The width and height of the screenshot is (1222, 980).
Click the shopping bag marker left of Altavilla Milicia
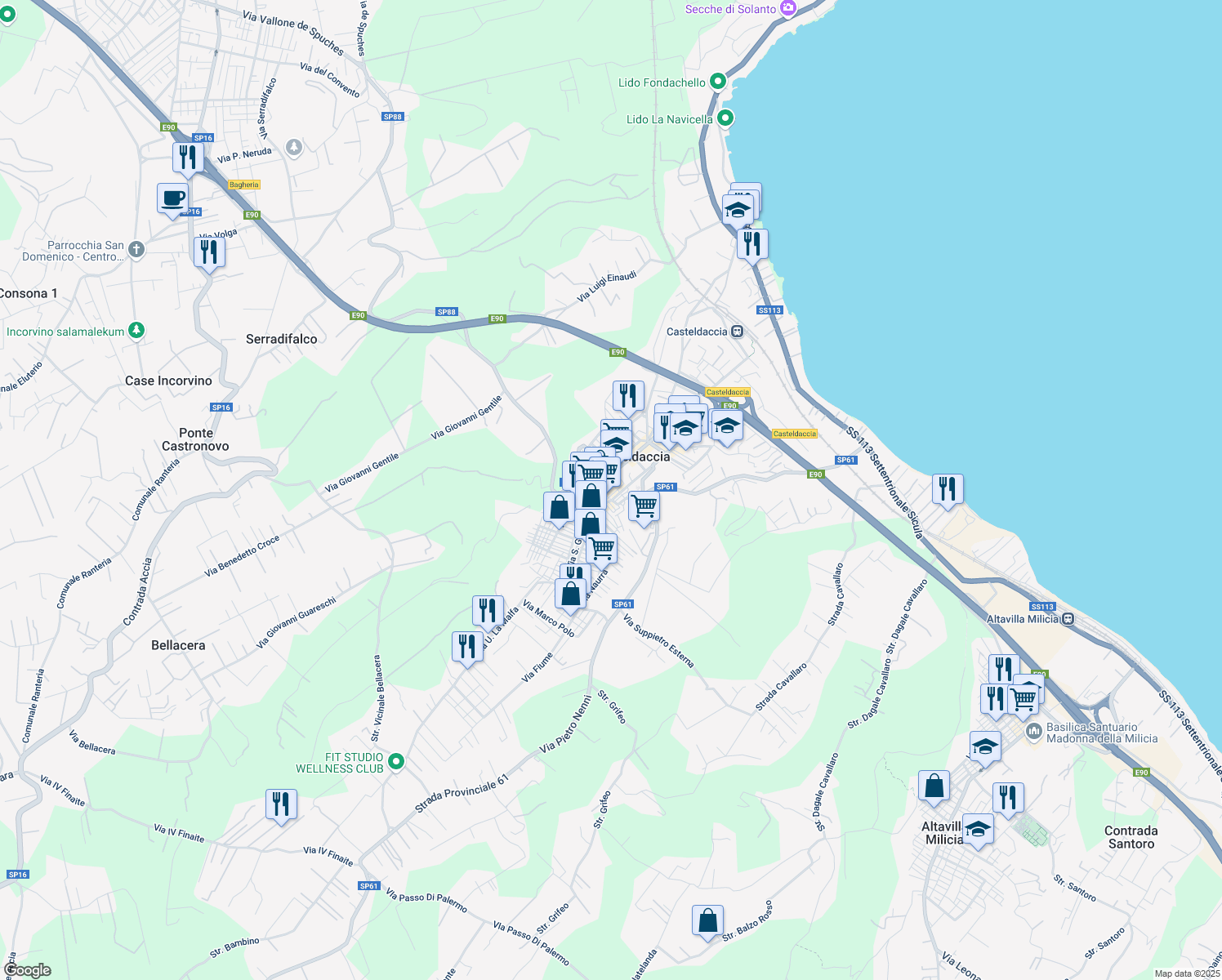(x=934, y=787)
